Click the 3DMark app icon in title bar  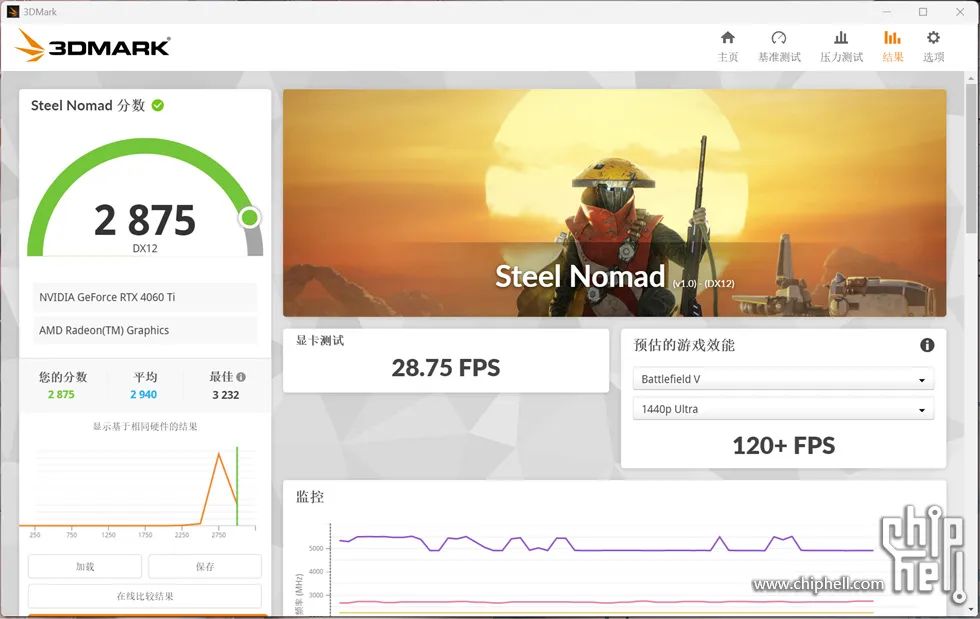[12, 11]
